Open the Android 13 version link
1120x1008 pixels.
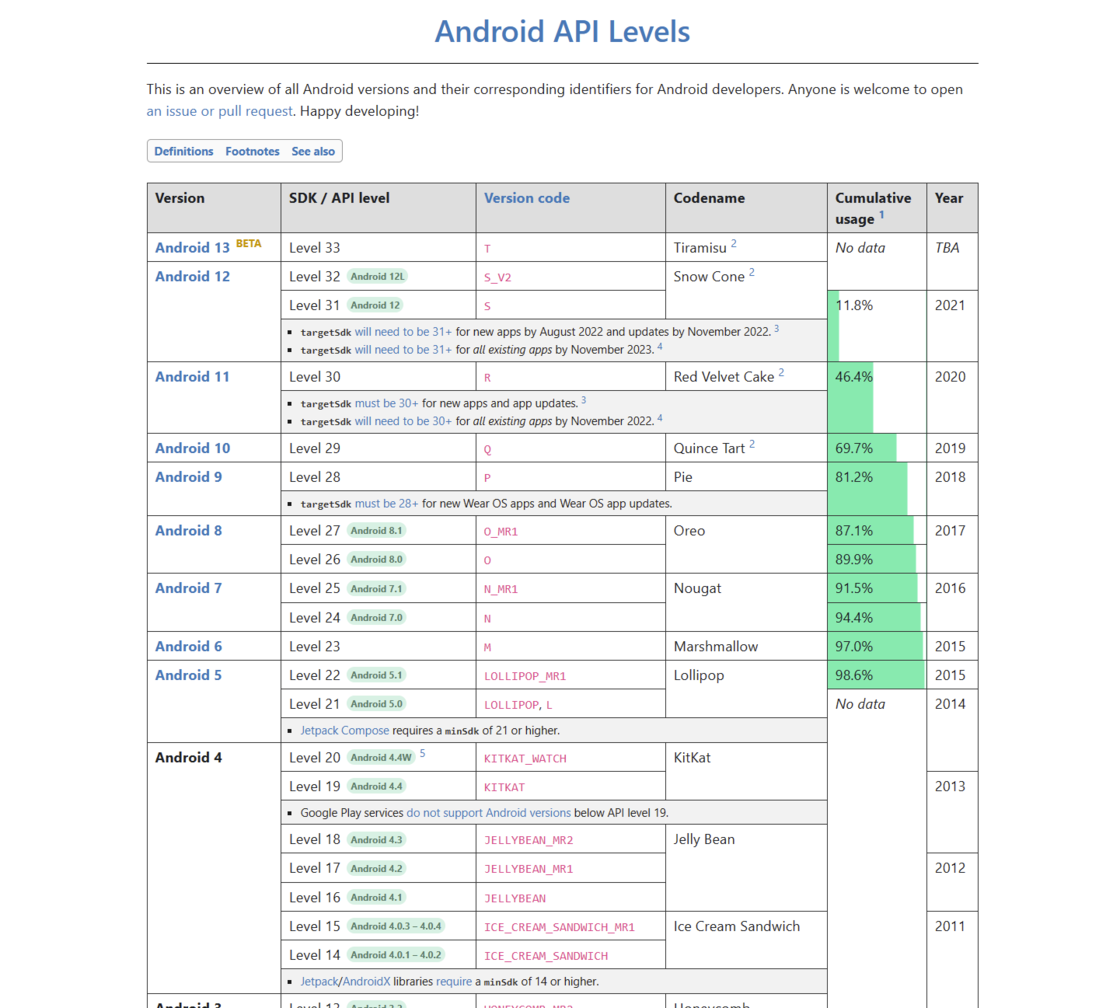point(192,248)
